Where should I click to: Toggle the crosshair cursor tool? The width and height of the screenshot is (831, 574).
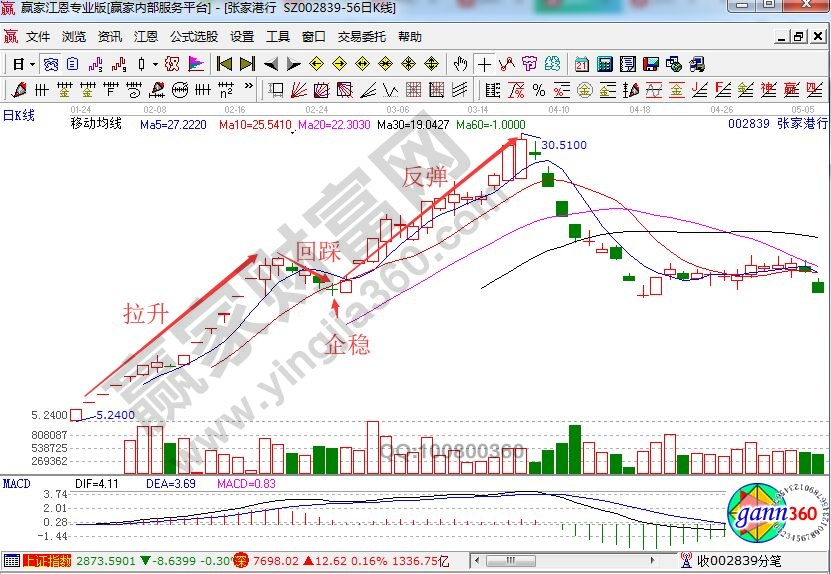[x=485, y=64]
